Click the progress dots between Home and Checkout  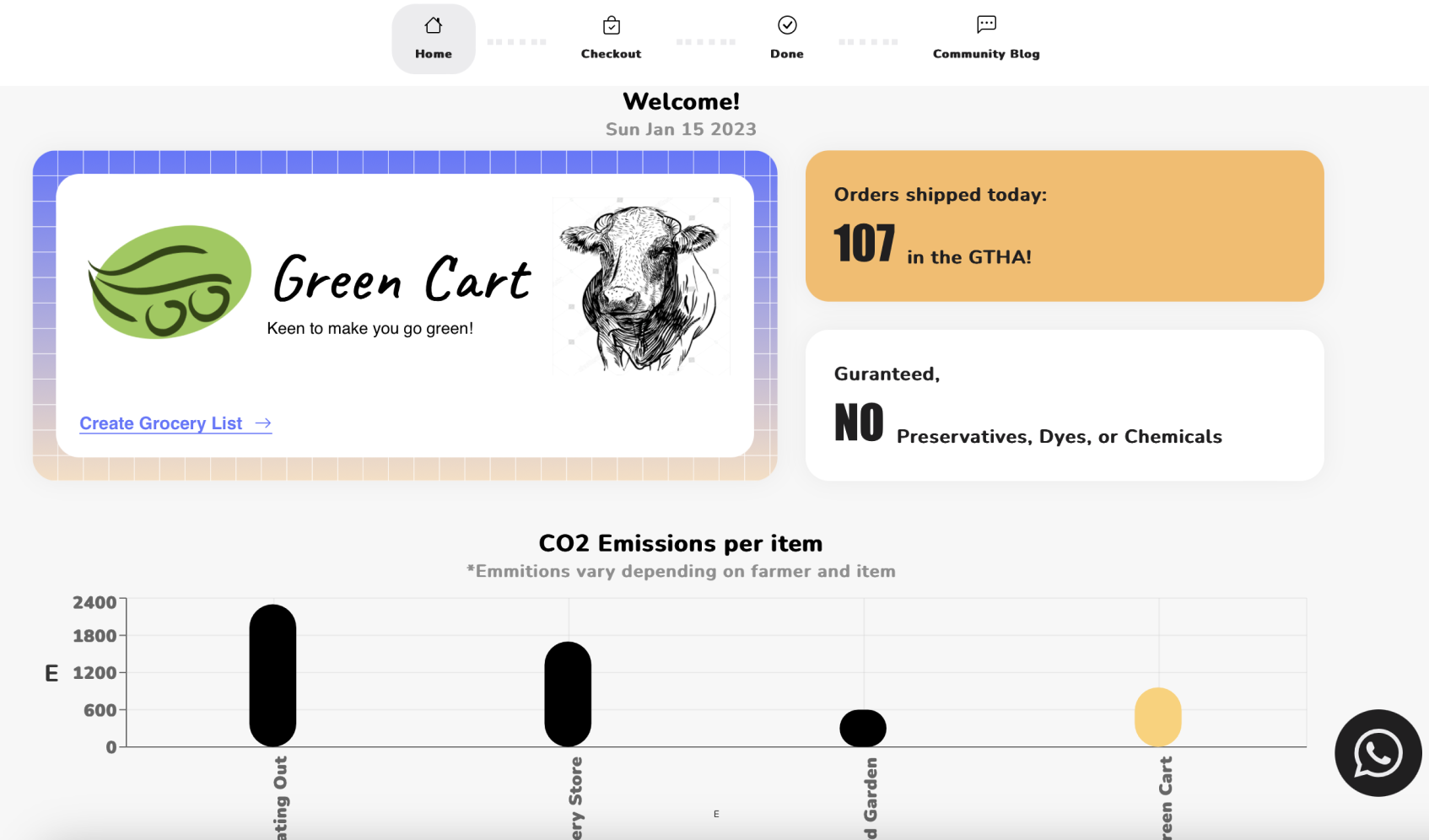click(x=517, y=41)
